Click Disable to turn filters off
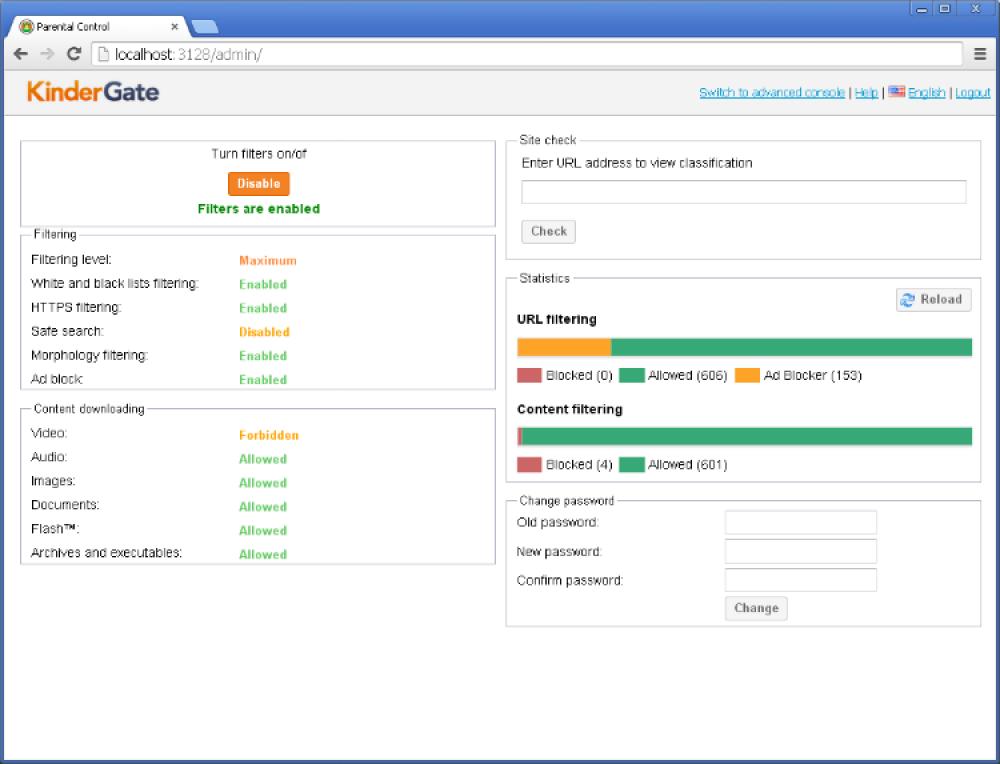The width and height of the screenshot is (1000, 764). pyautogui.click(x=258, y=184)
